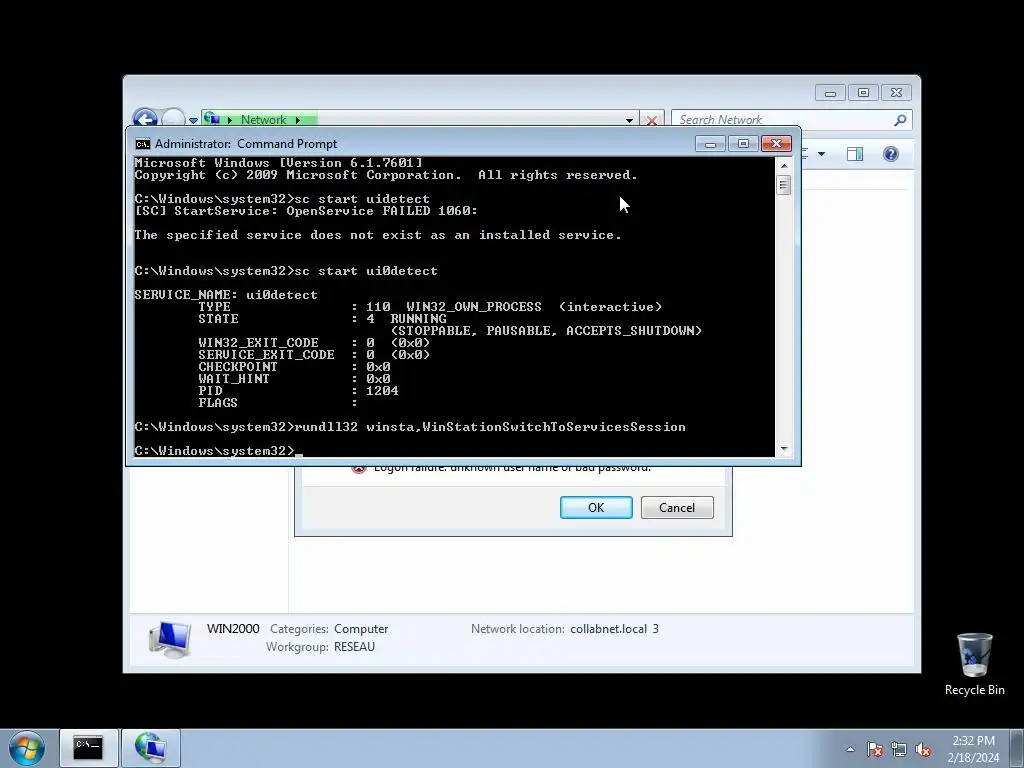Click the RESEAU workgroup value
Viewport: 1024px width, 768px height.
click(354, 647)
